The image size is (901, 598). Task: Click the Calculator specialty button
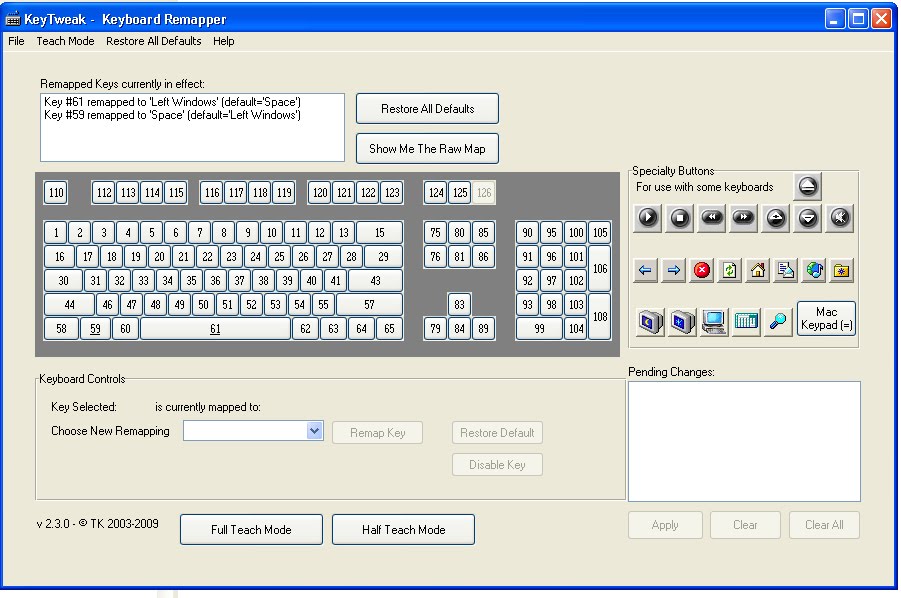point(746,322)
